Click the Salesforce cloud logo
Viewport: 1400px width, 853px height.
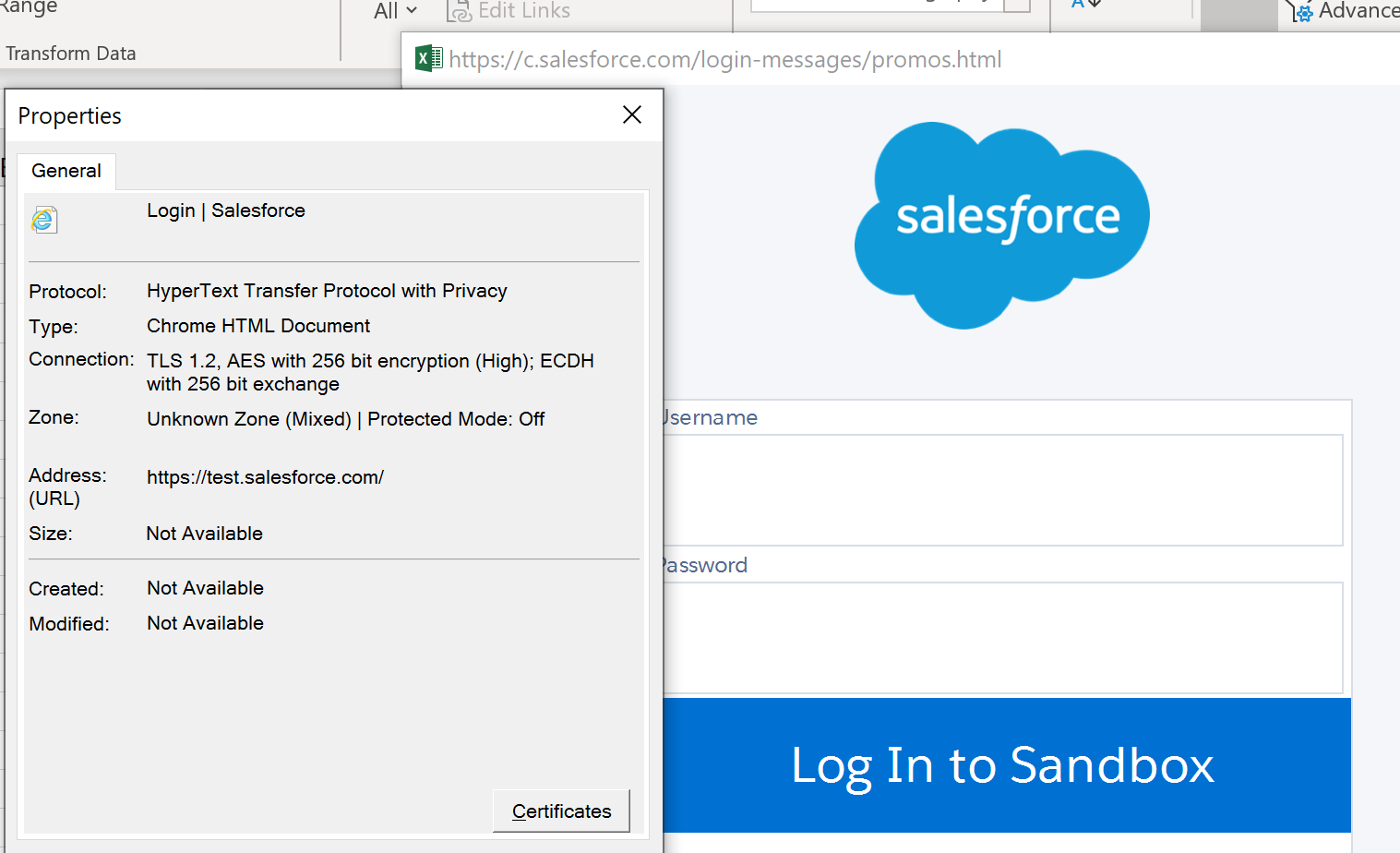tap(1002, 225)
